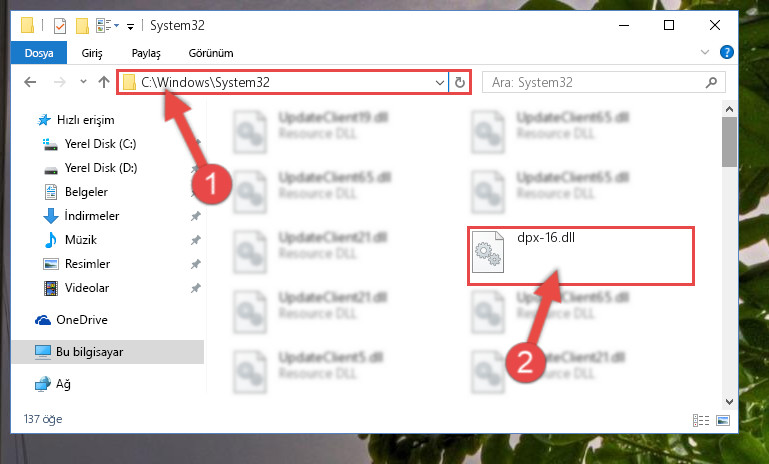Viewport: 769px width, 464px height.
Task: Open the Help question mark icon
Action: (x=726, y=52)
